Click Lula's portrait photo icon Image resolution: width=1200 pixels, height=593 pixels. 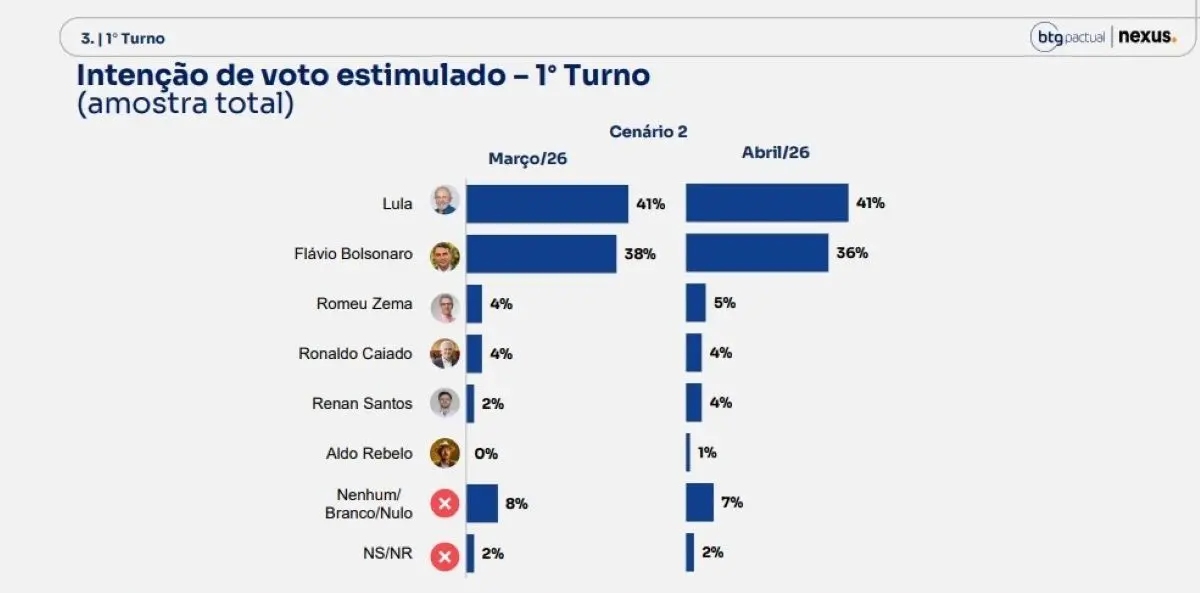(445, 200)
